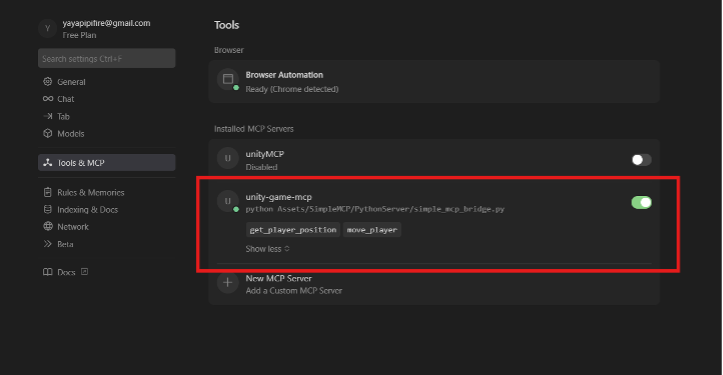Click Add a Custom MCP Server text

(x=294, y=291)
